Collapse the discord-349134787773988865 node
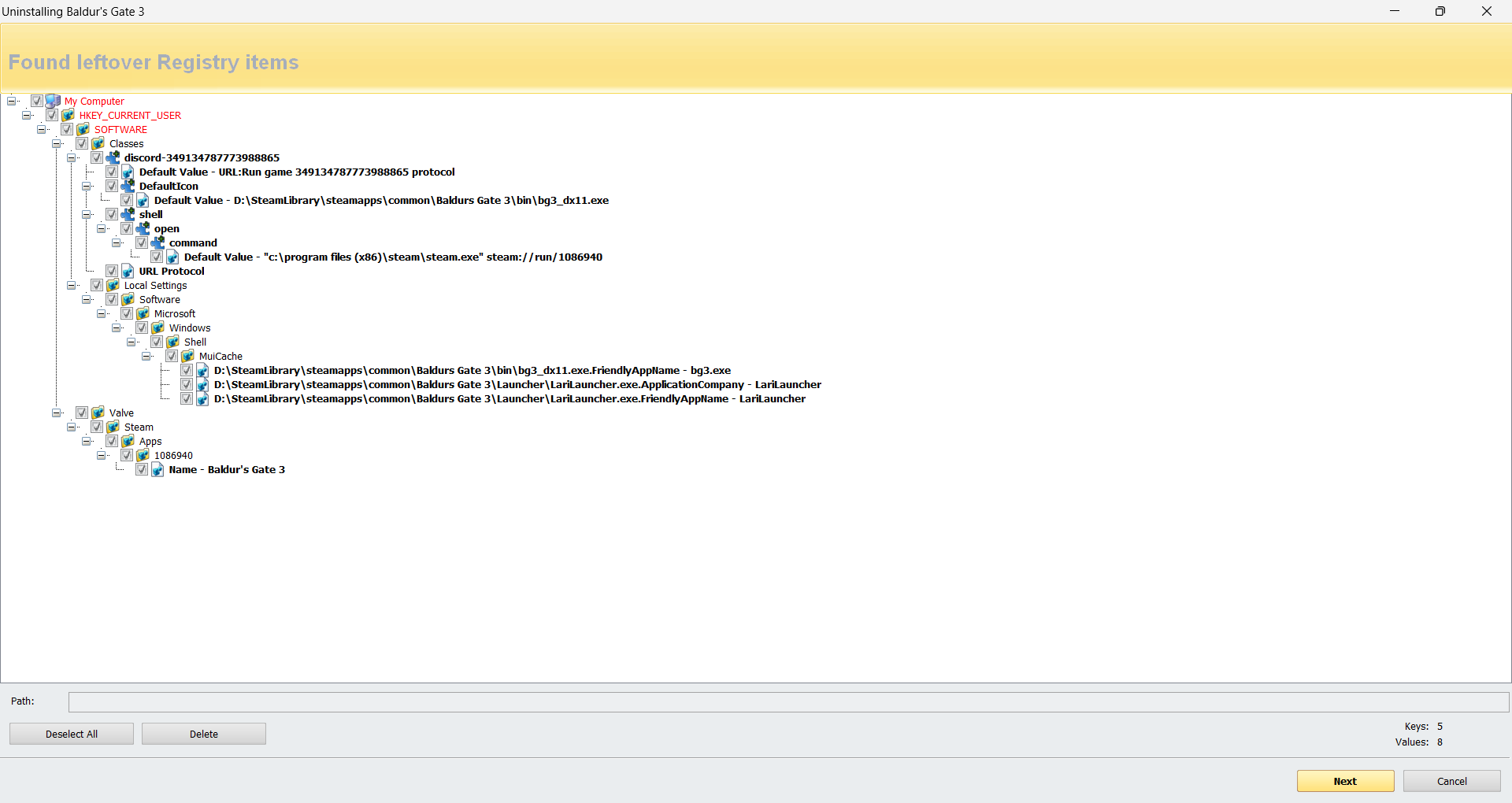The height and width of the screenshot is (803, 1512). (71, 157)
